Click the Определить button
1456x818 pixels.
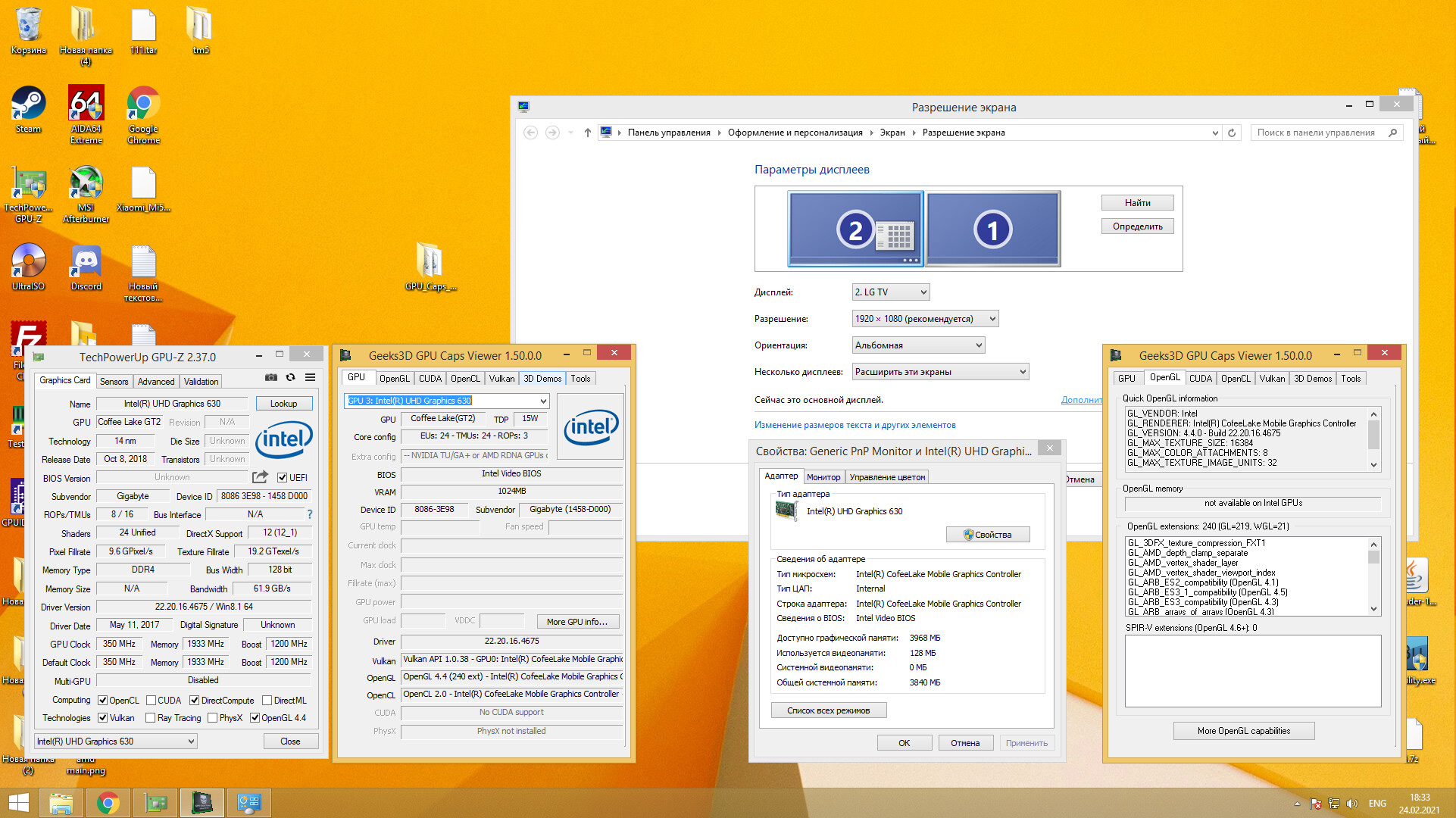[x=1137, y=226]
